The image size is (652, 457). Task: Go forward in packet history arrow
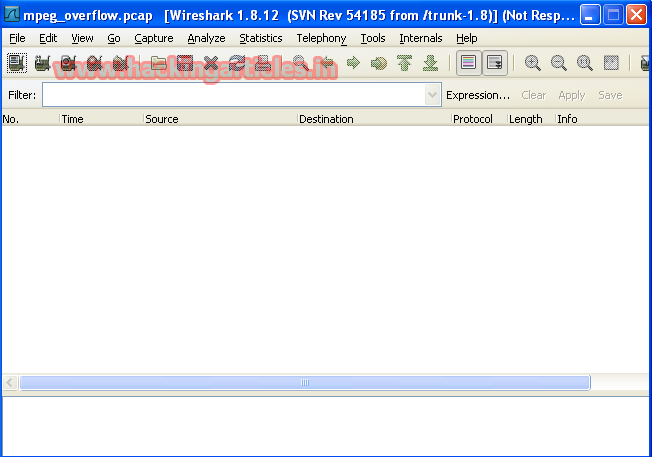click(x=353, y=63)
